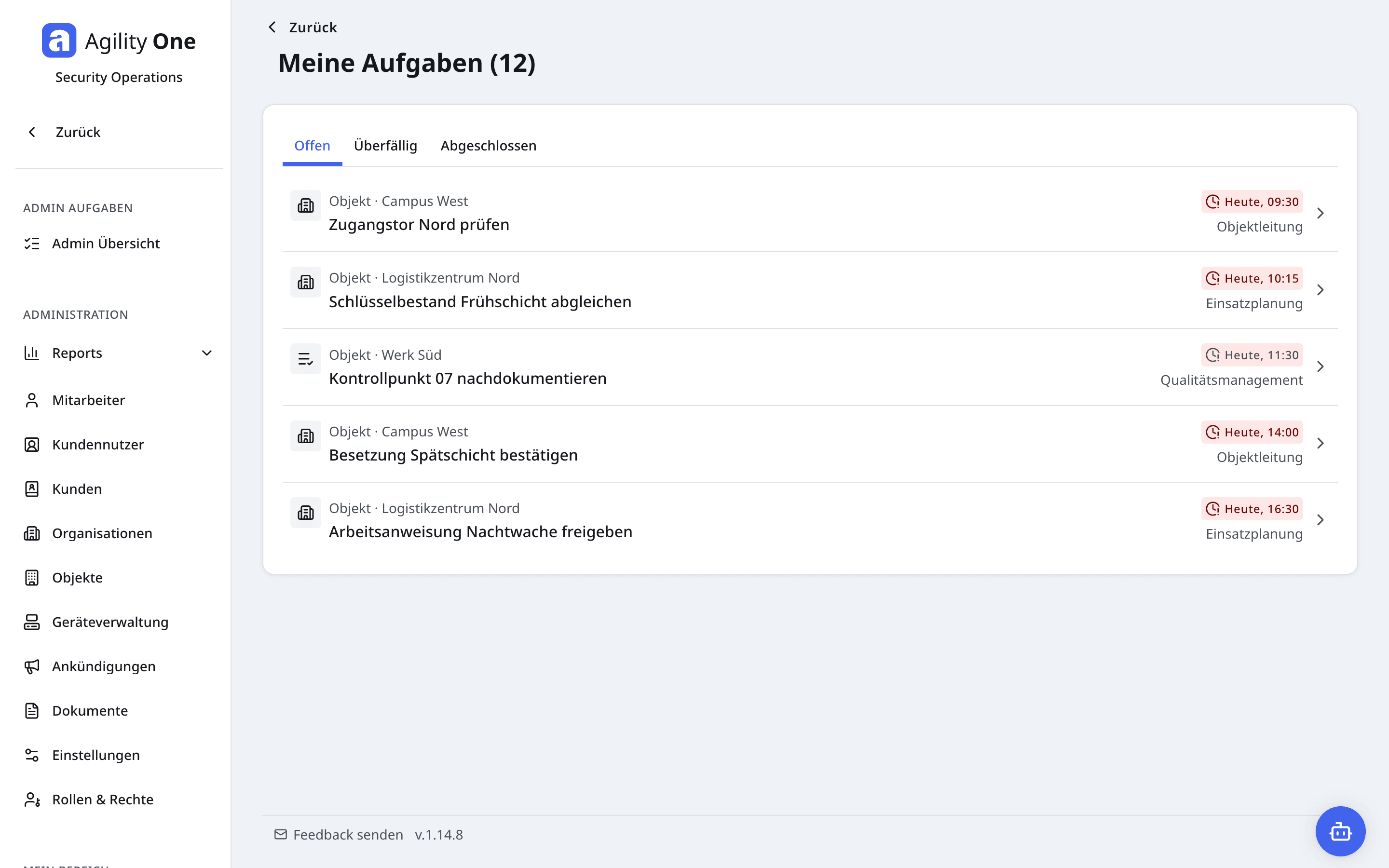Click the Feedback senden link

coord(339,835)
